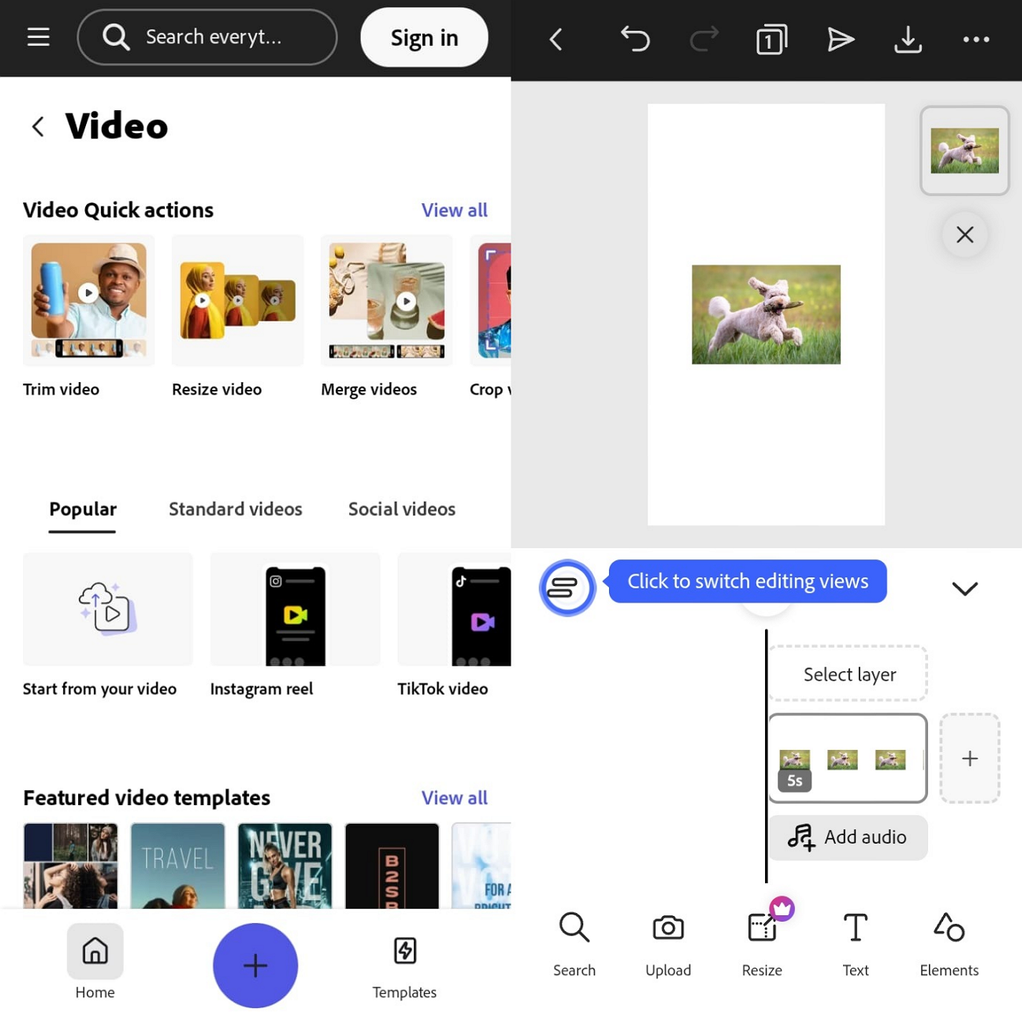Open the Trim video quick action
The height and width of the screenshot is (1024, 1022).
88,317
